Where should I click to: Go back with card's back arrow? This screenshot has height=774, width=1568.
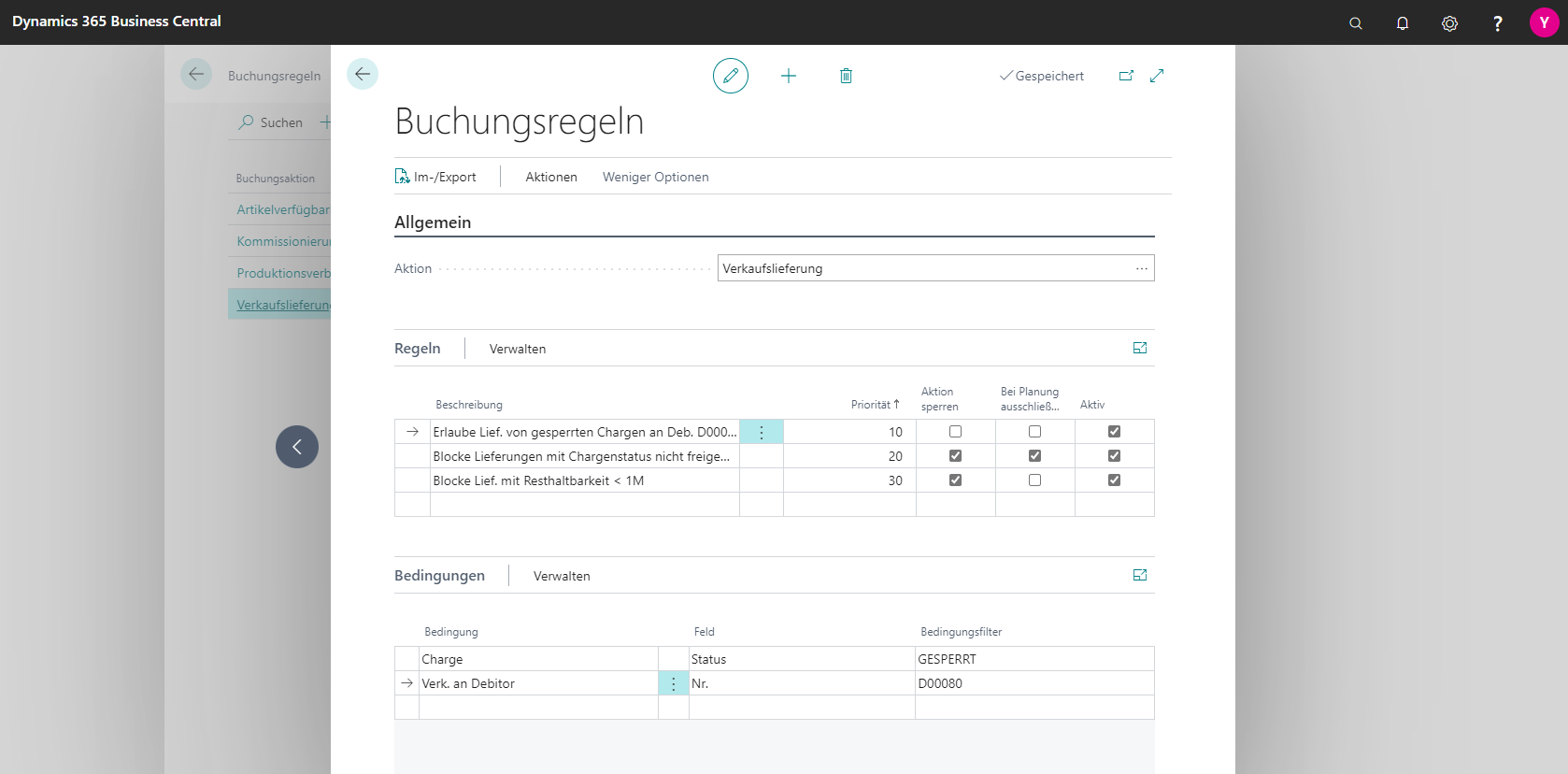pyautogui.click(x=363, y=74)
